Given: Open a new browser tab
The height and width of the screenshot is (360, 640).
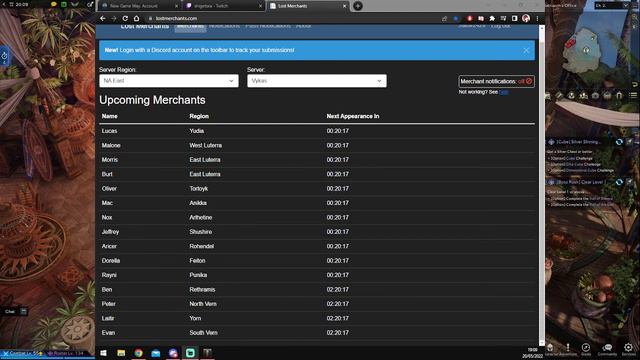Looking at the screenshot, I should point(358,6).
